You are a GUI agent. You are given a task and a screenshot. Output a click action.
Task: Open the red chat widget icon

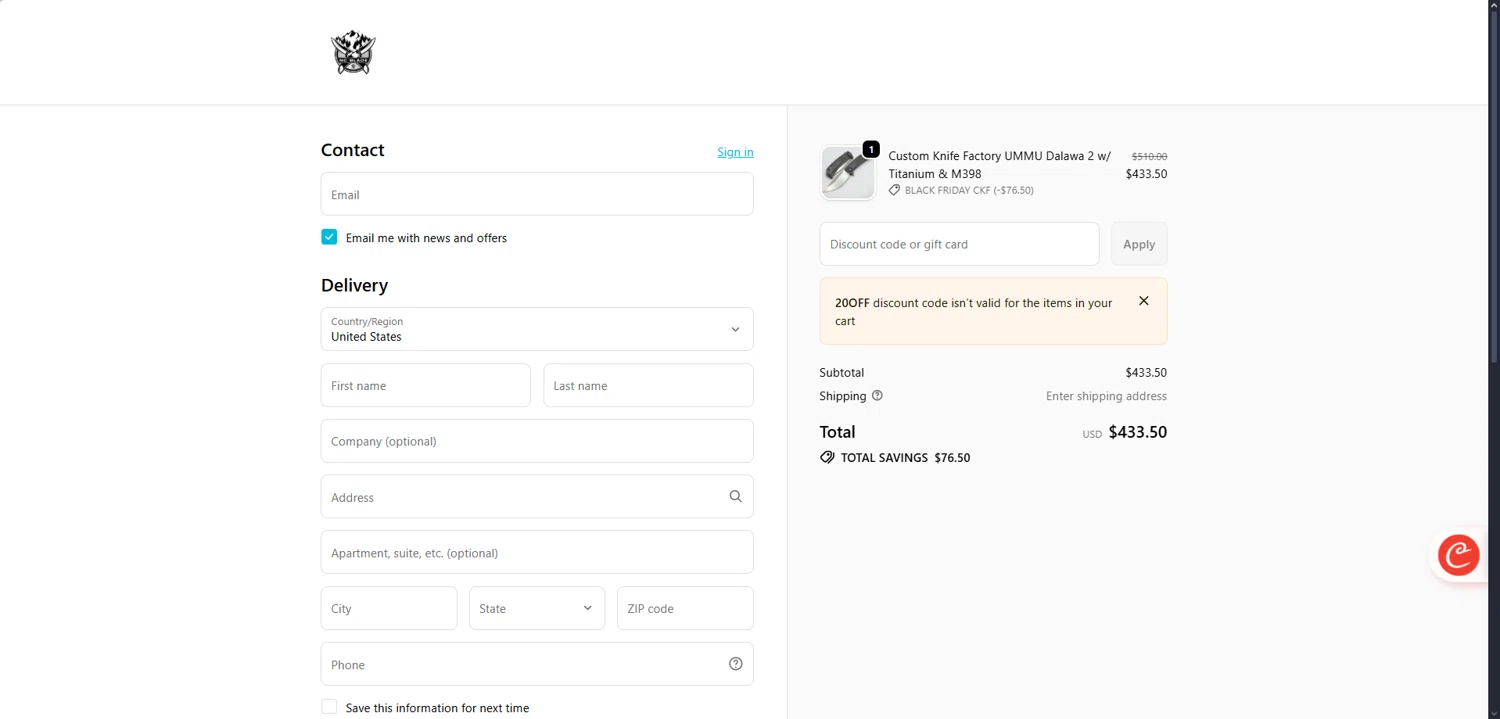pos(1458,554)
